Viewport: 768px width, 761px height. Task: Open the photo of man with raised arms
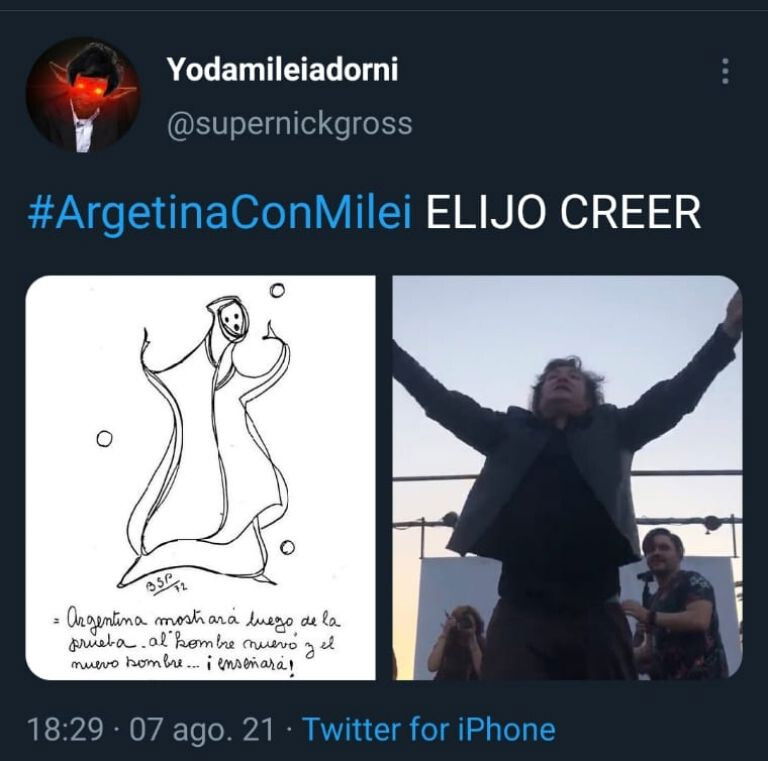tap(567, 477)
